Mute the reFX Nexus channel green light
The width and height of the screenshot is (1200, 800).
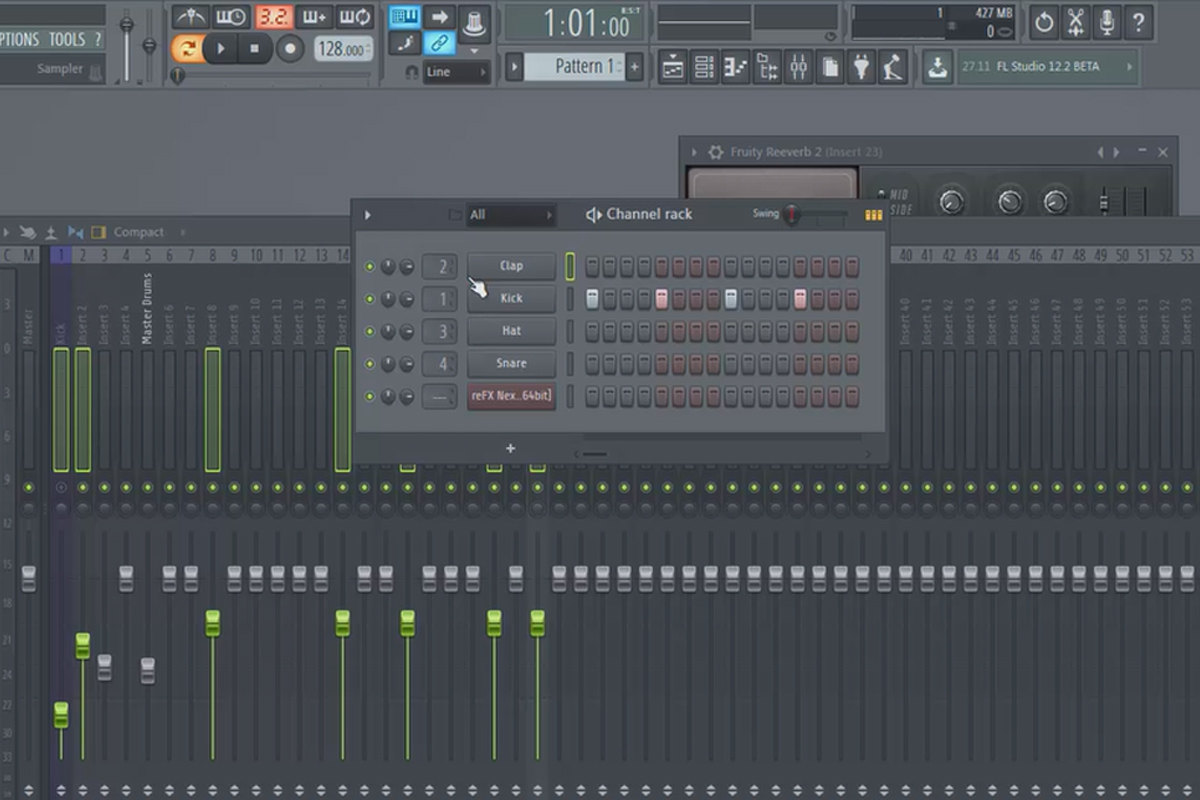pos(370,397)
